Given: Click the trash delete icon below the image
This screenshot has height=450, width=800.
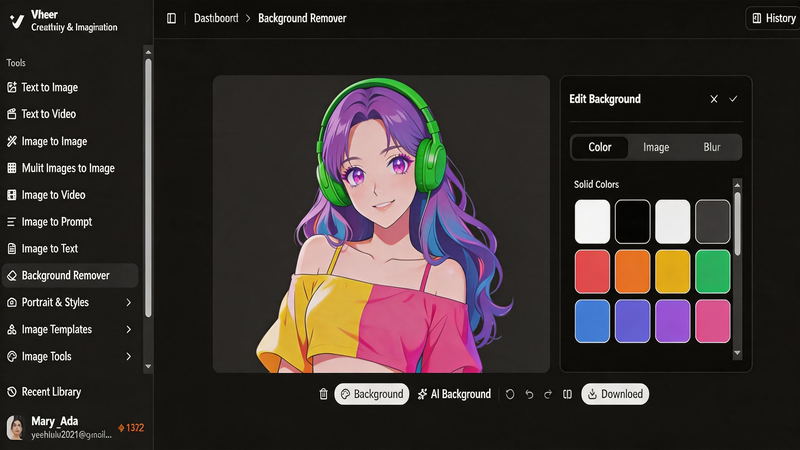Looking at the screenshot, I should (323, 394).
